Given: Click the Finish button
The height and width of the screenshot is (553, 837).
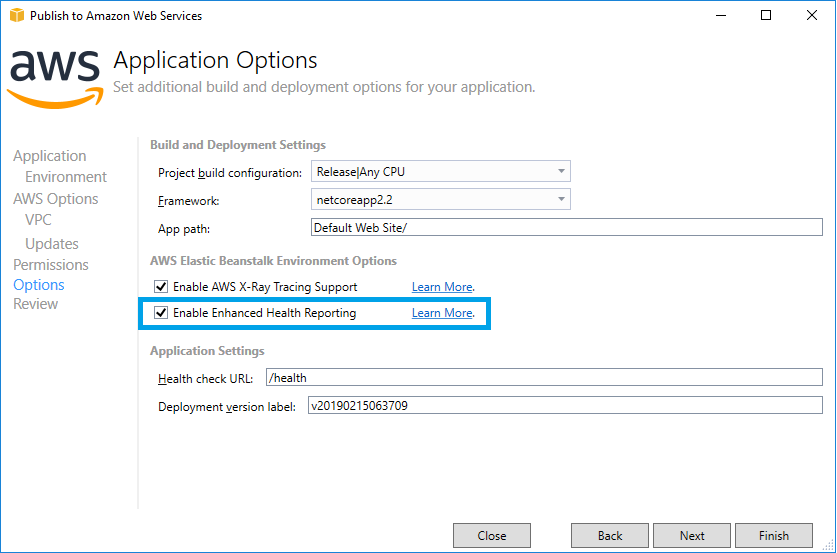Looking at the screenshot, I should pos(774,535).
